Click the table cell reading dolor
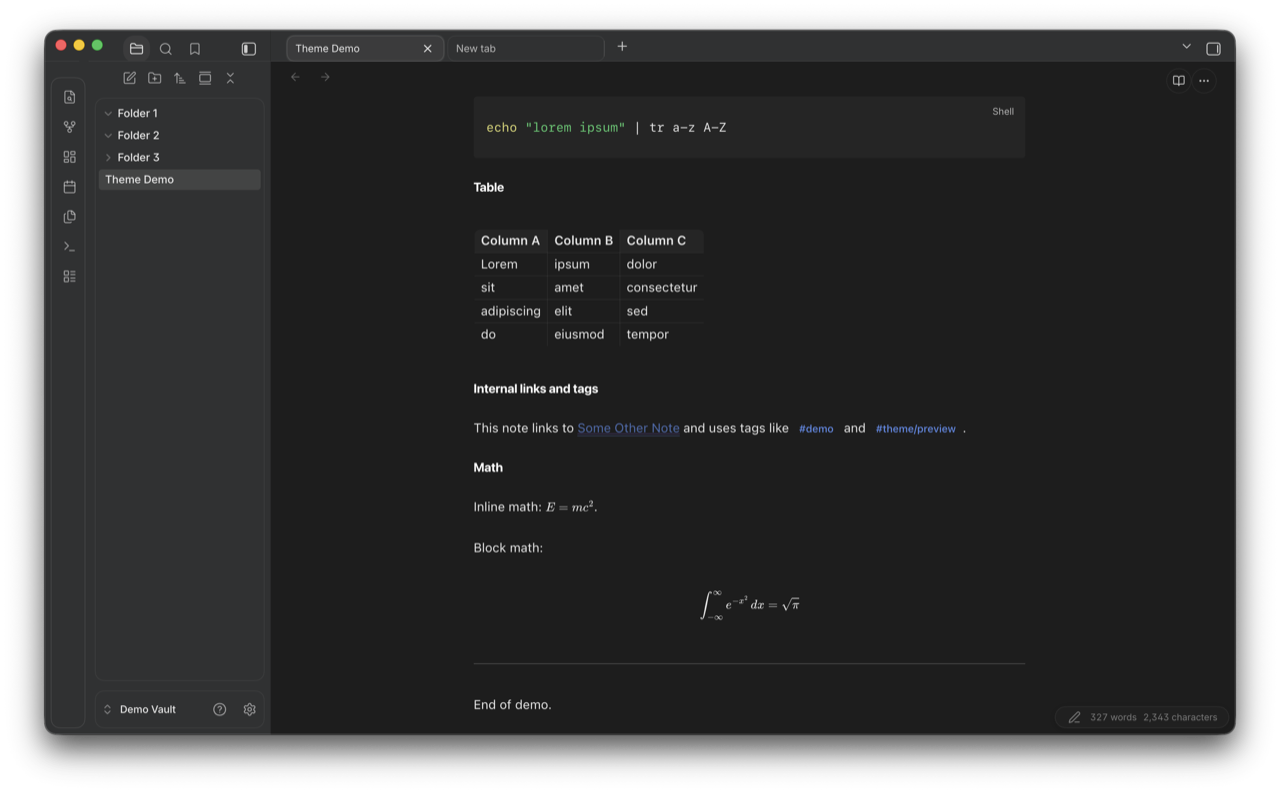This screenshot has width=1280, height=793. point(662,265)
